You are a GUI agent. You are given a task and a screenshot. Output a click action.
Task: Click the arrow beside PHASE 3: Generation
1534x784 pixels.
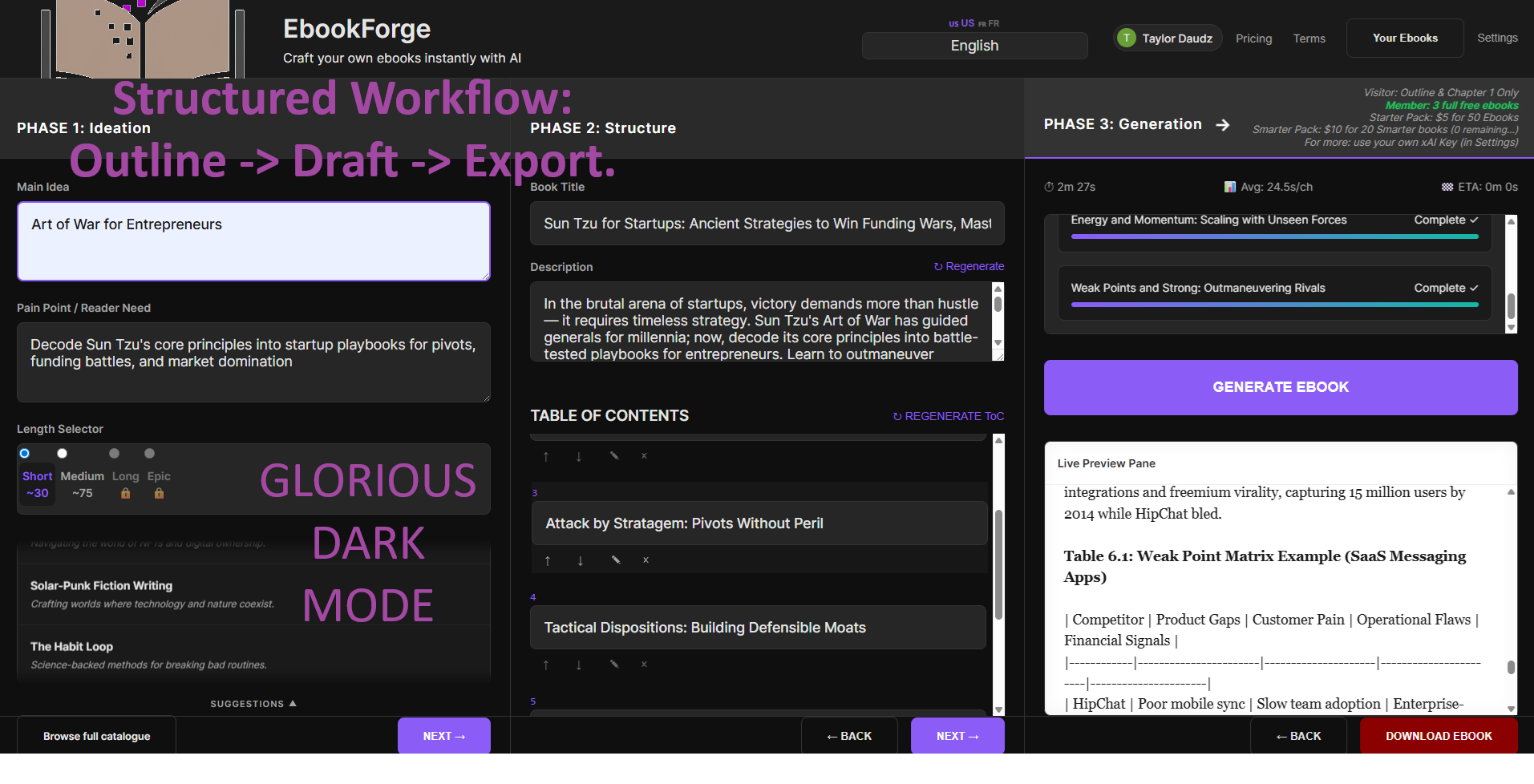(x=1222, y=124)
